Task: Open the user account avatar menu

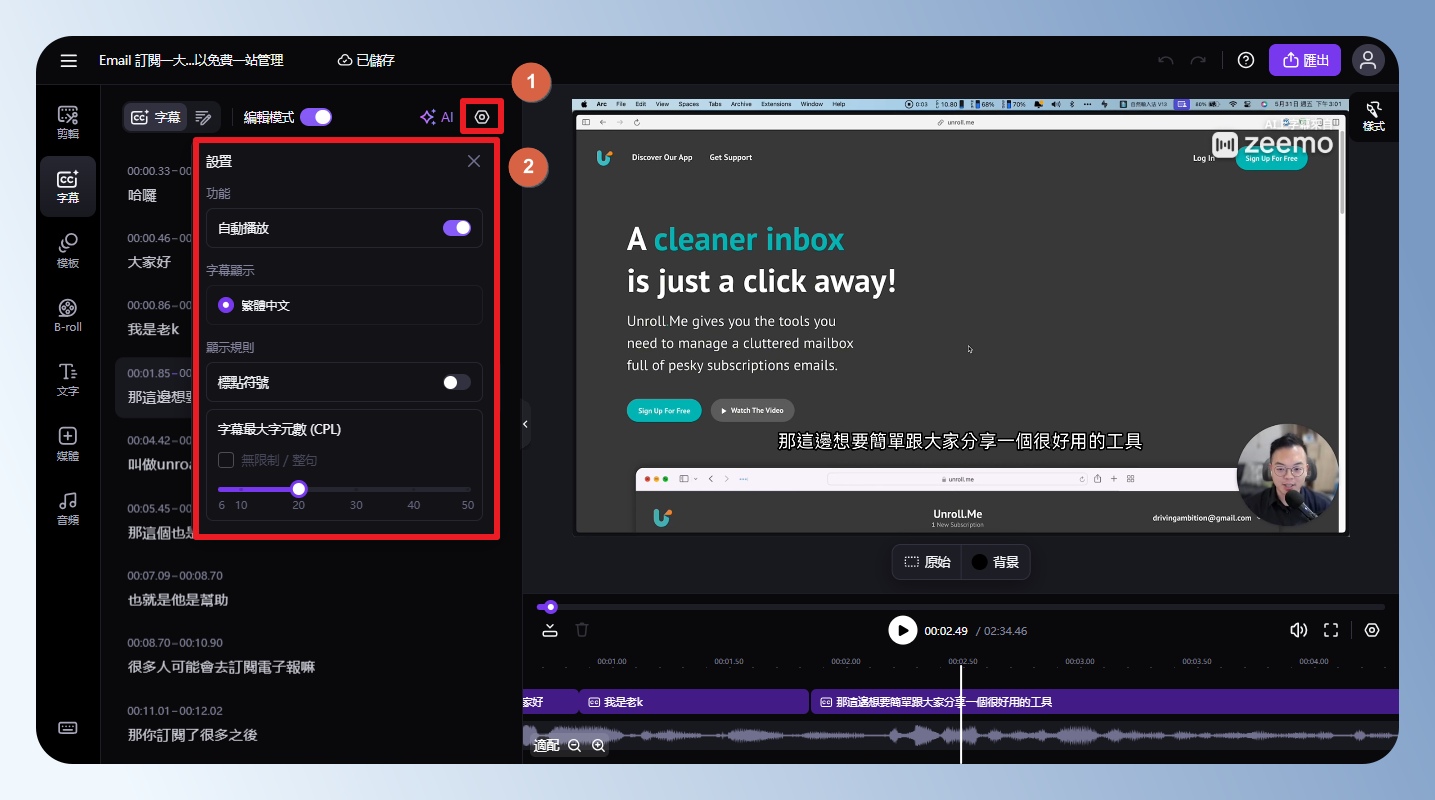Action: 1368,60
